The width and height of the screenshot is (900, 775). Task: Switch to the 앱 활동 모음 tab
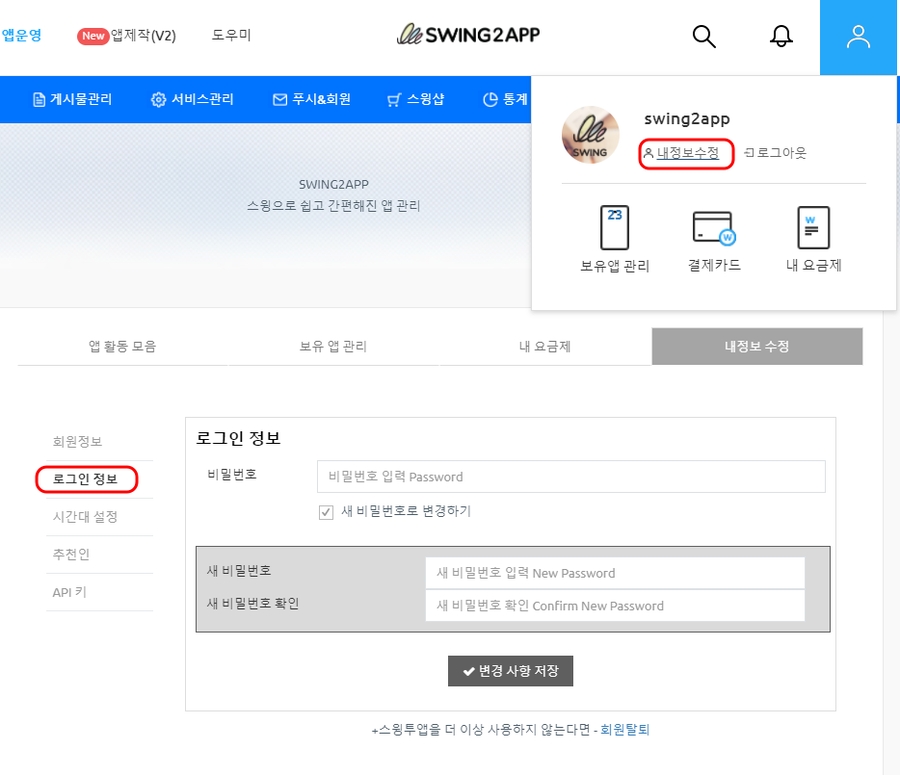122,347
